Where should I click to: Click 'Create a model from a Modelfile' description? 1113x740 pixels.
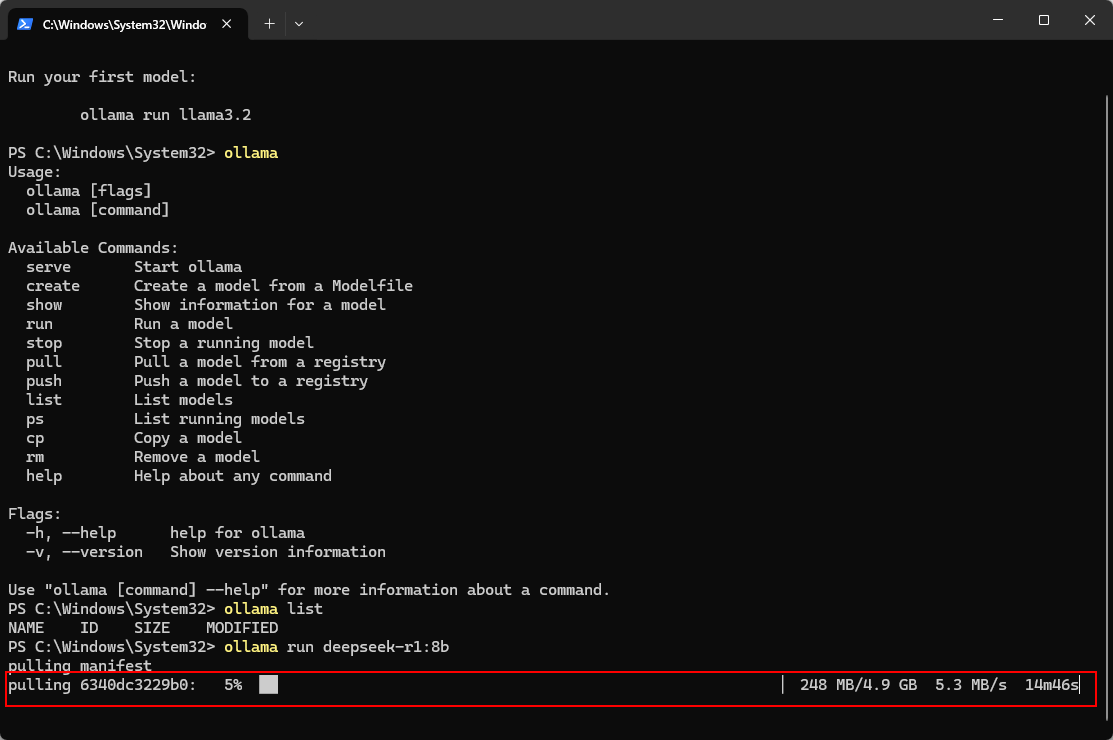(273, 286)
